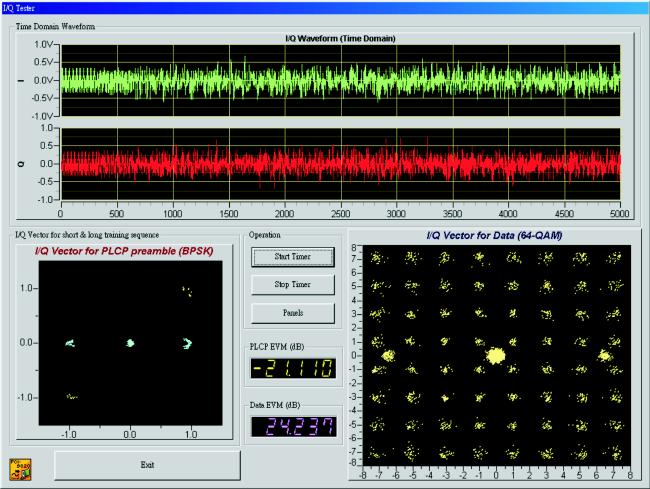
Task: Click the red Q waveform plot
Action: tap(341, 164)
